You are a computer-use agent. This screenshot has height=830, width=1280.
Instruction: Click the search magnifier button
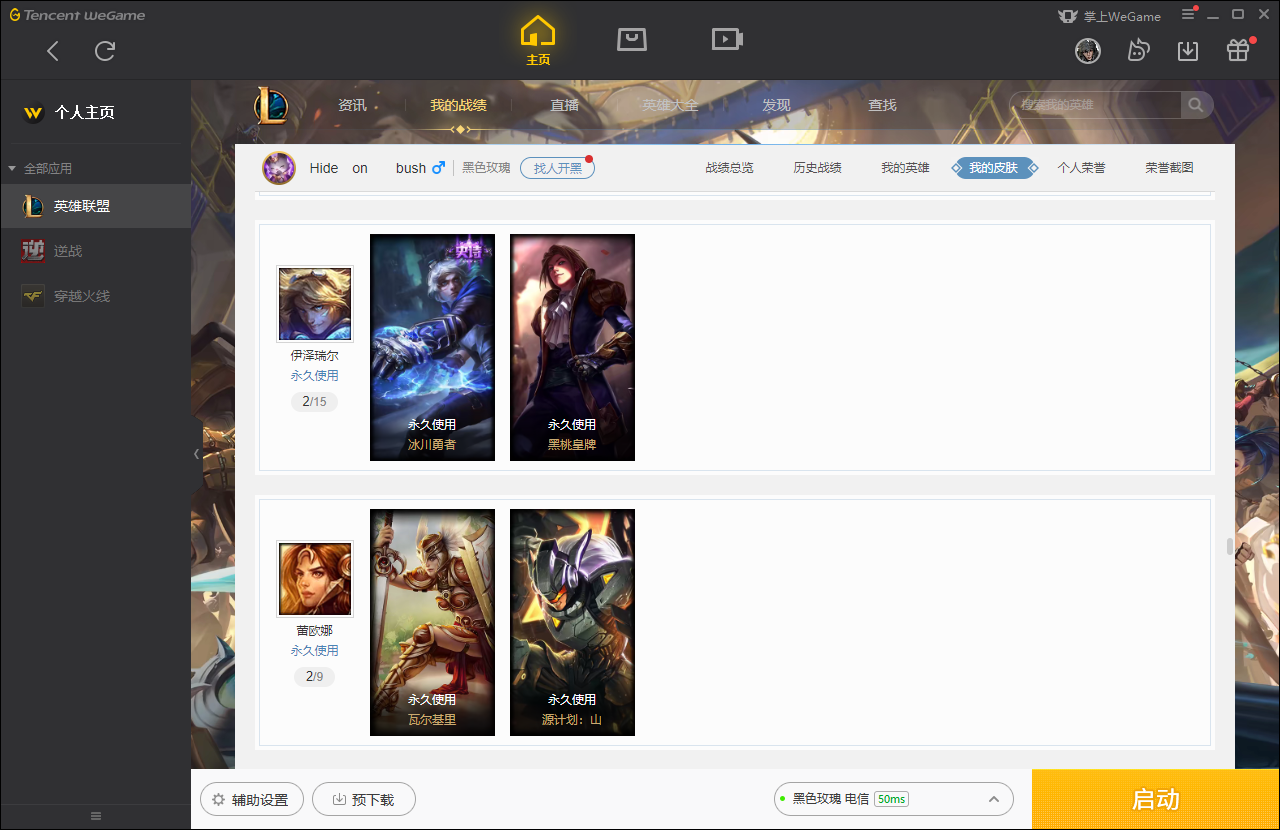point(1196,105)
